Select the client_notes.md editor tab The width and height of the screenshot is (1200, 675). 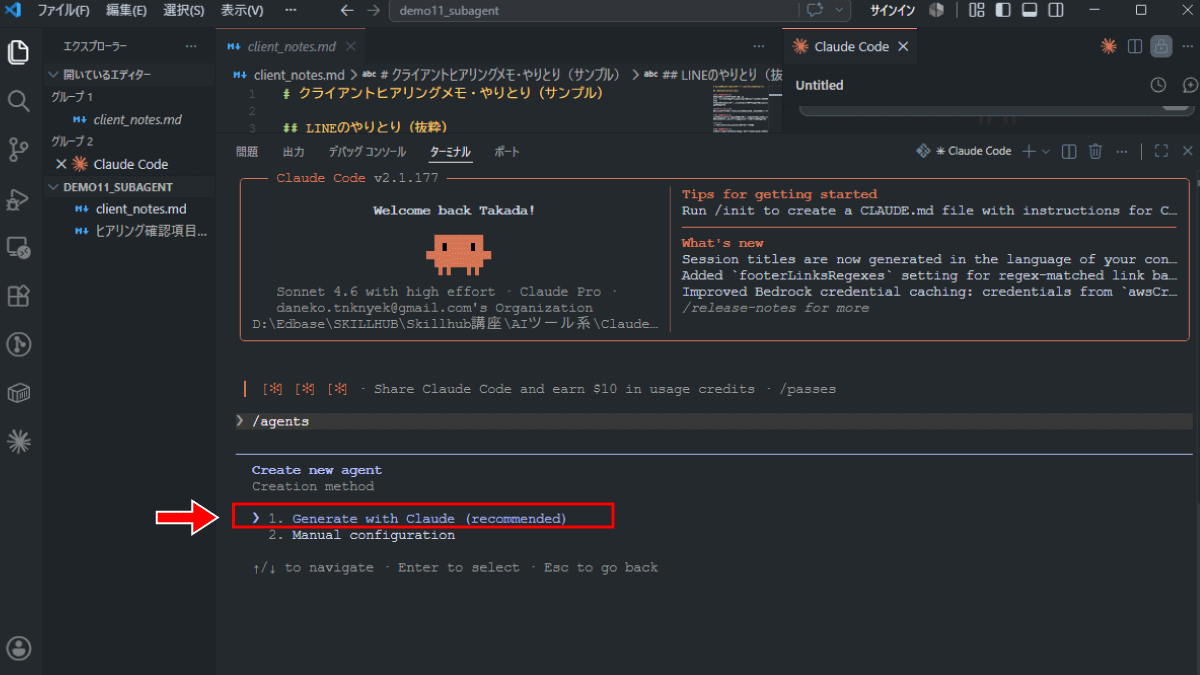point(291,46)
